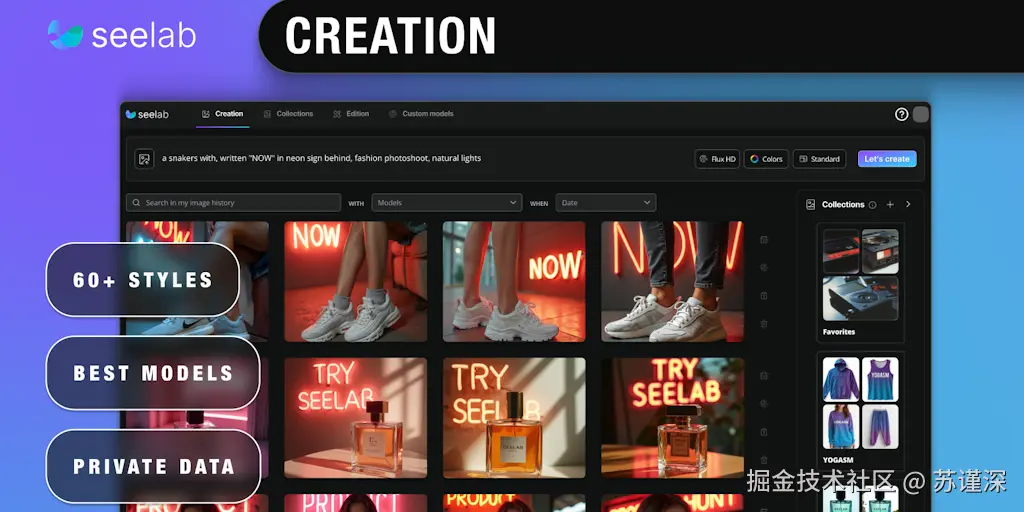Open the jeans and sneakers image with large NOW letters
The image size is (1024, 512).
(x=672, y=281)
